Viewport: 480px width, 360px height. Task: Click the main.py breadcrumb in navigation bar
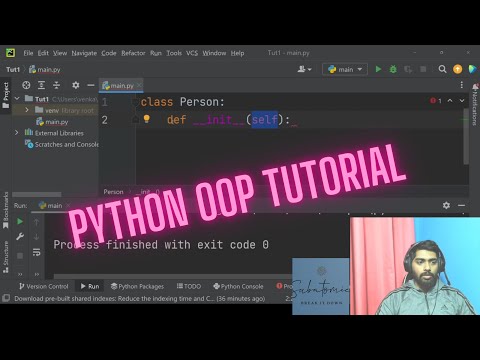coord(45,69)
